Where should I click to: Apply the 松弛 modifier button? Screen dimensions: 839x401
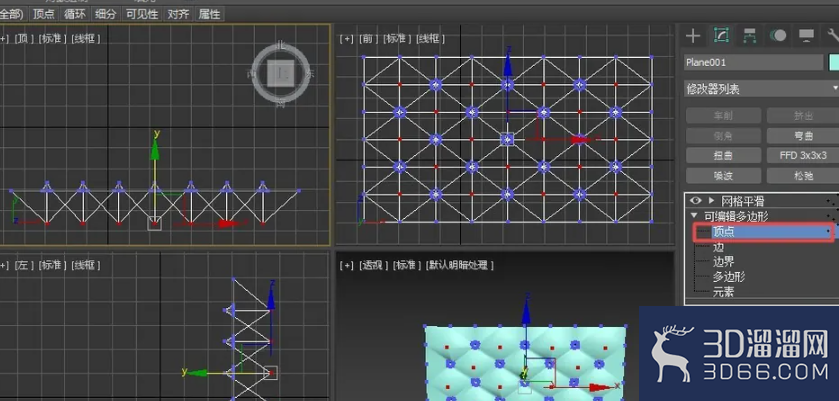(803, 176)
